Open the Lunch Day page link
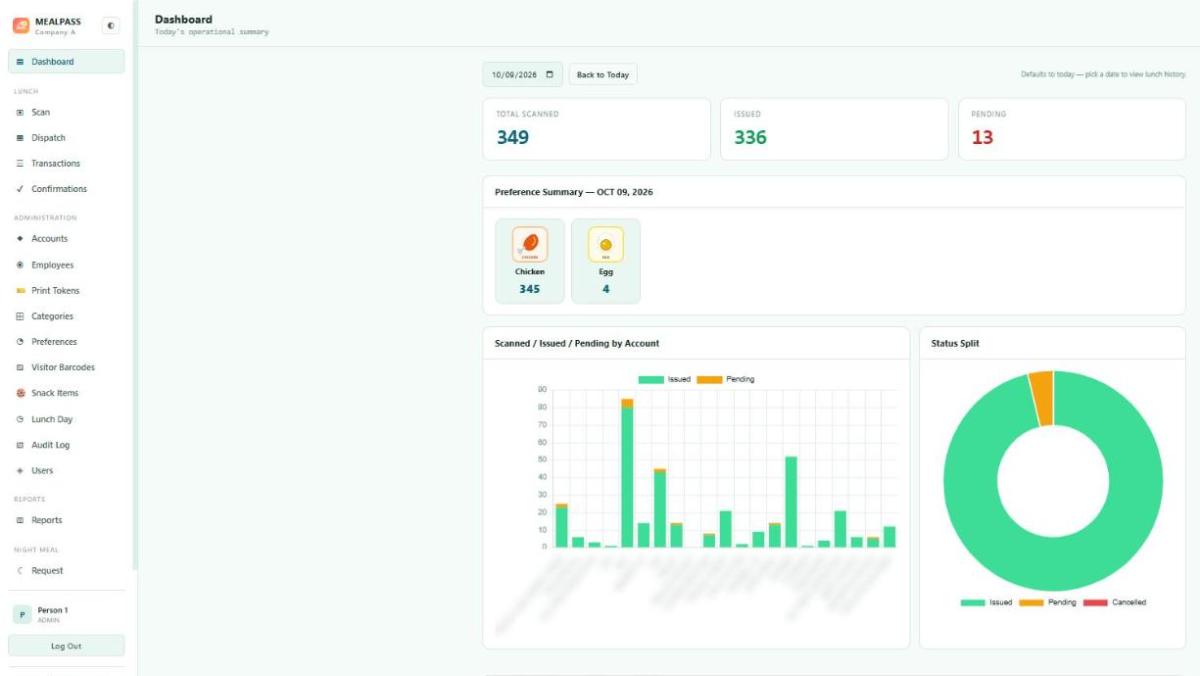Viewport: 1200px width, 676px height. click(66, 420)
